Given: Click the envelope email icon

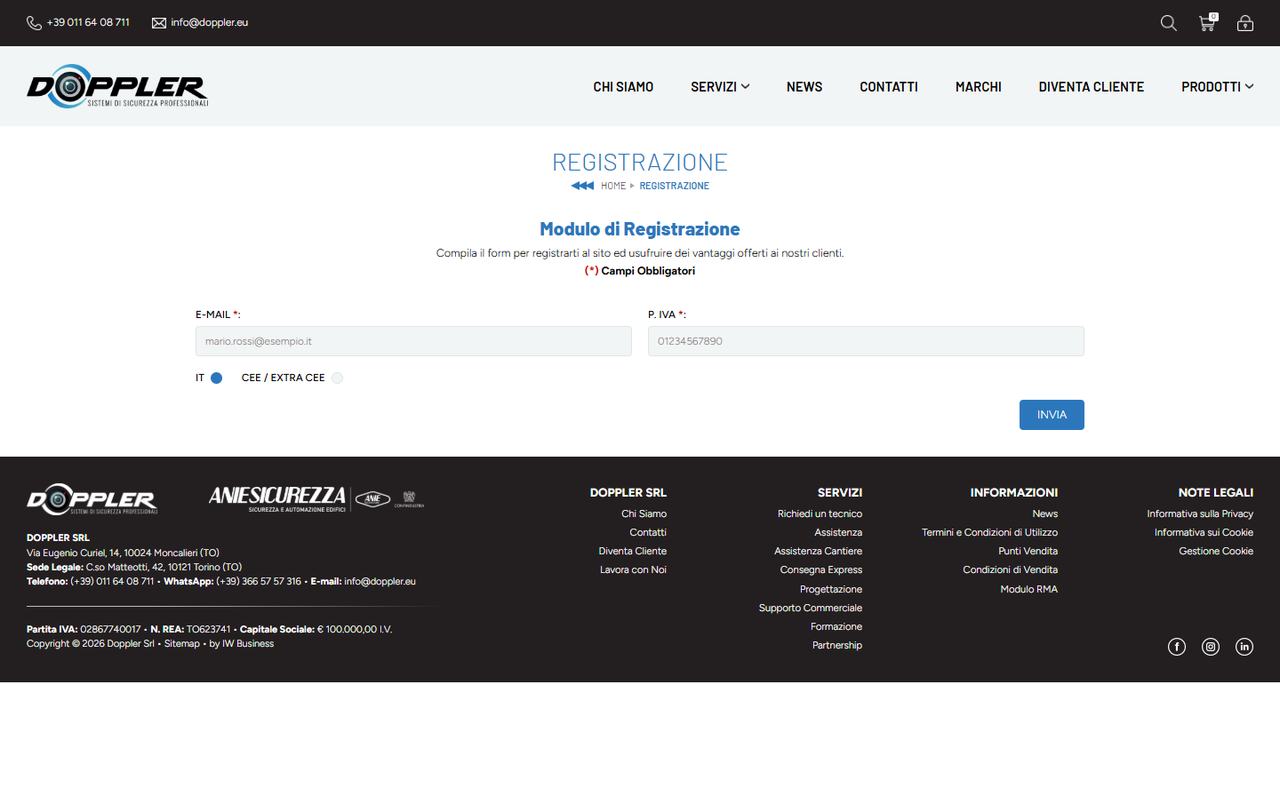Looking at the screenshot, I should point(159,23).
